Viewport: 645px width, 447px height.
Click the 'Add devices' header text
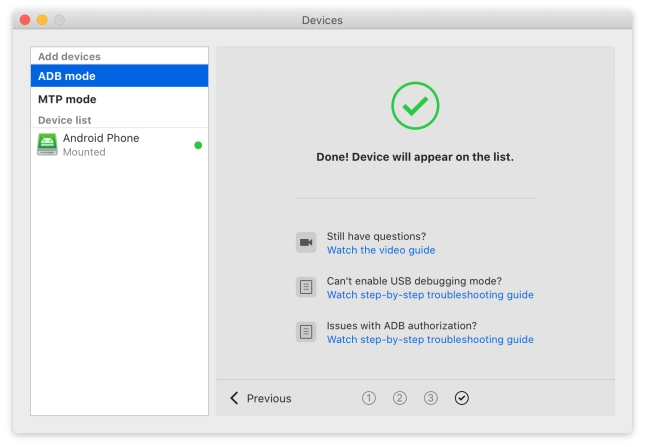point(69,56)
